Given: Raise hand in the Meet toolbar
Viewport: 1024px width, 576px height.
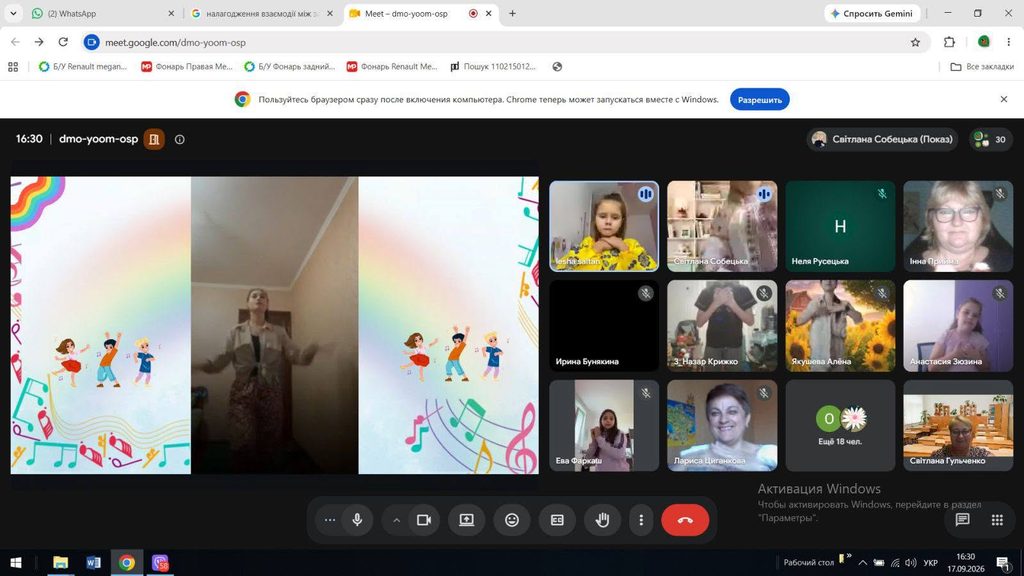Looking at the screenshot, I should (602, 520).
